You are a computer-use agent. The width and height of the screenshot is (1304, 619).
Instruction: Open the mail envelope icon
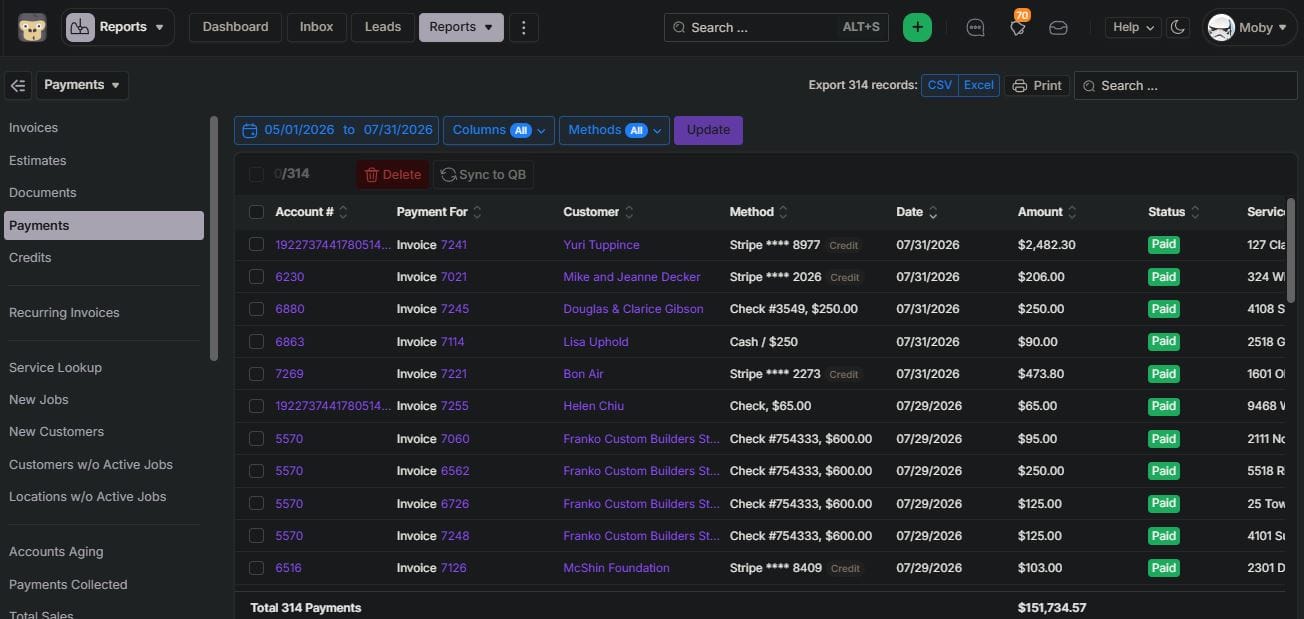pyautogui.click(x=1058, y=28)
